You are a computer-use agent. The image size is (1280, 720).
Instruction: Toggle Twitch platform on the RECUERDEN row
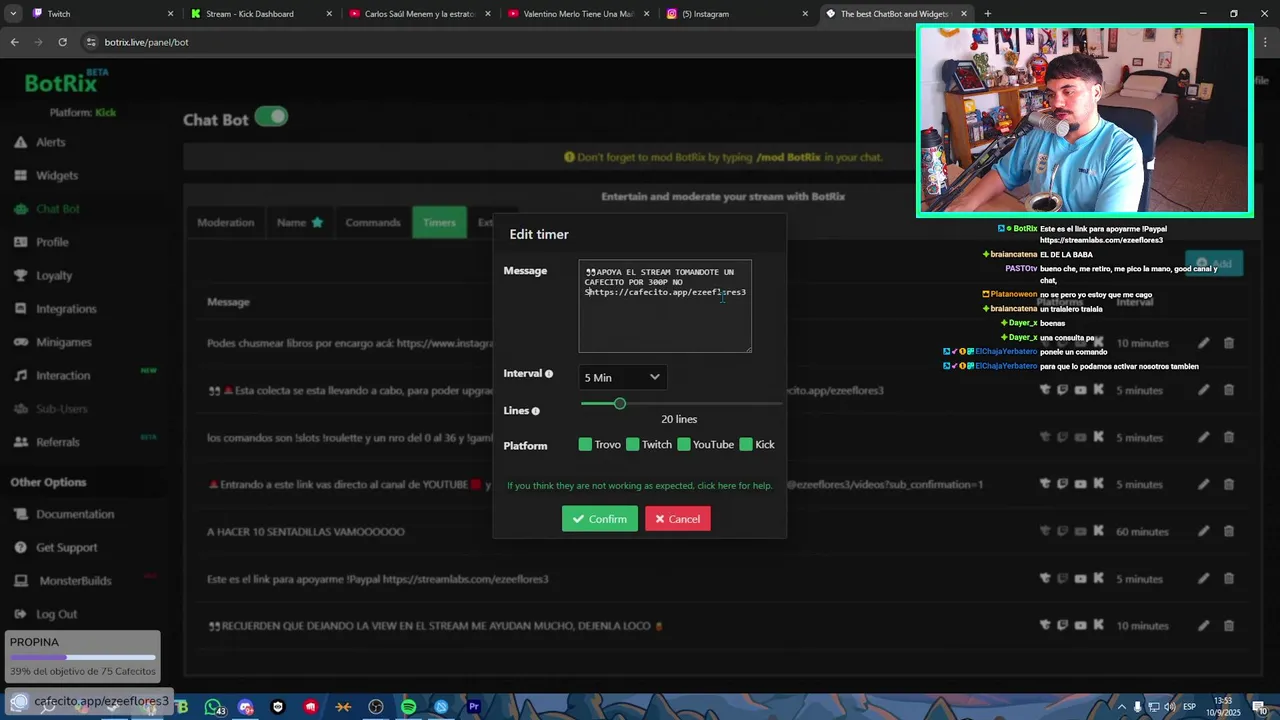coord(1062,625)
